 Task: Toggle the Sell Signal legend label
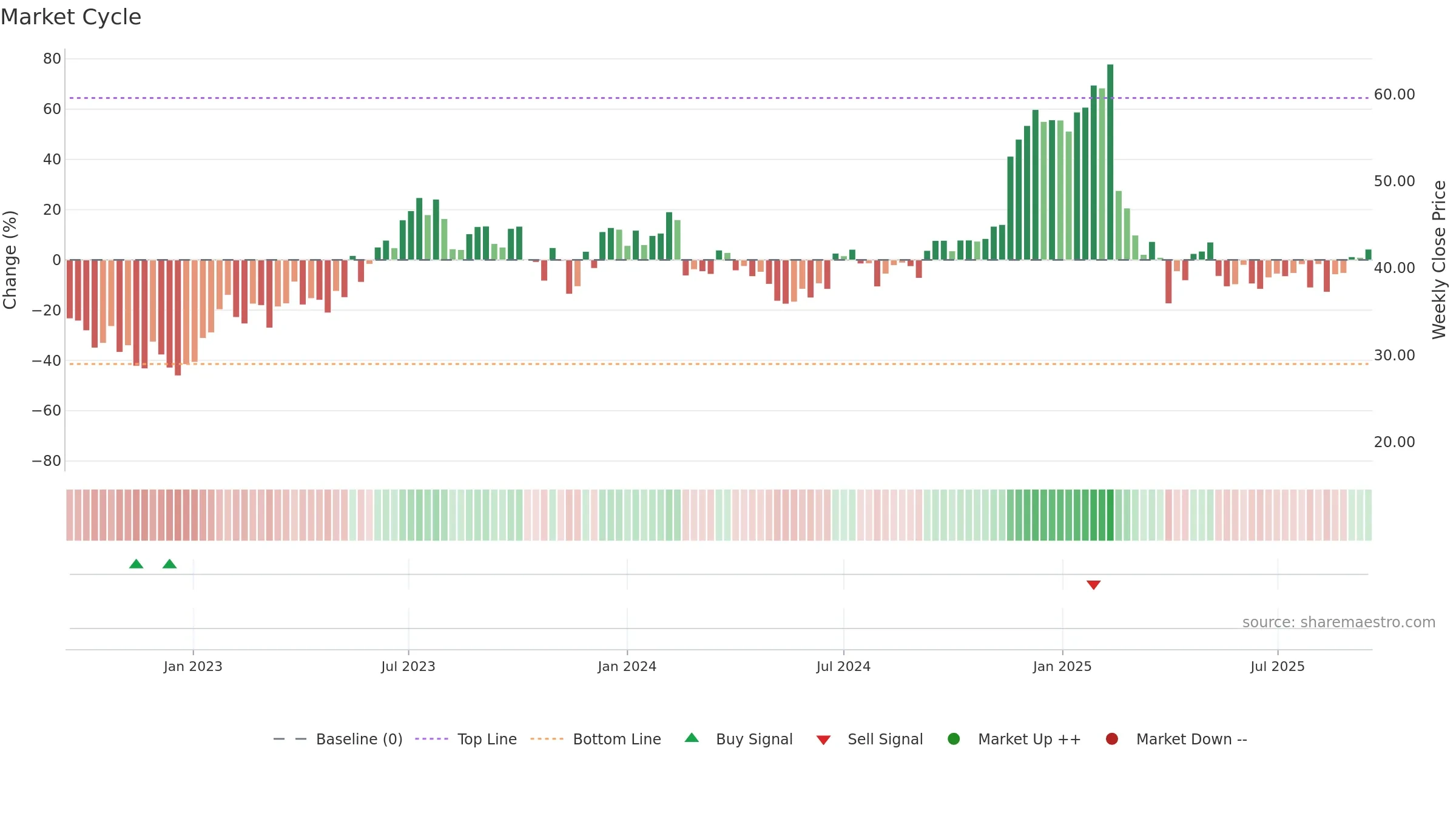click(x=885, y=739)
